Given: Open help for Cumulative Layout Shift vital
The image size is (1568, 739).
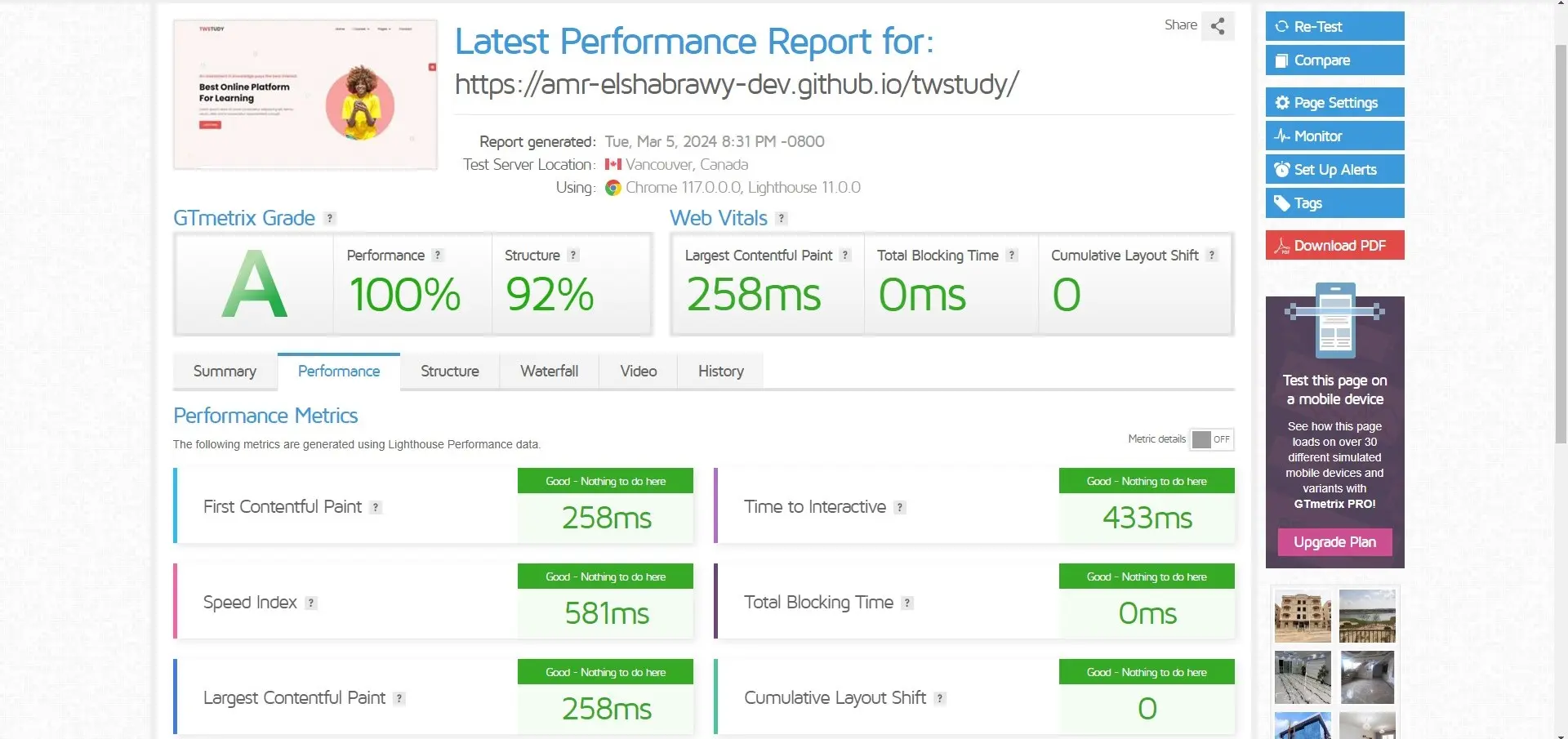Looking at the screenshot, I should 1212,255.
